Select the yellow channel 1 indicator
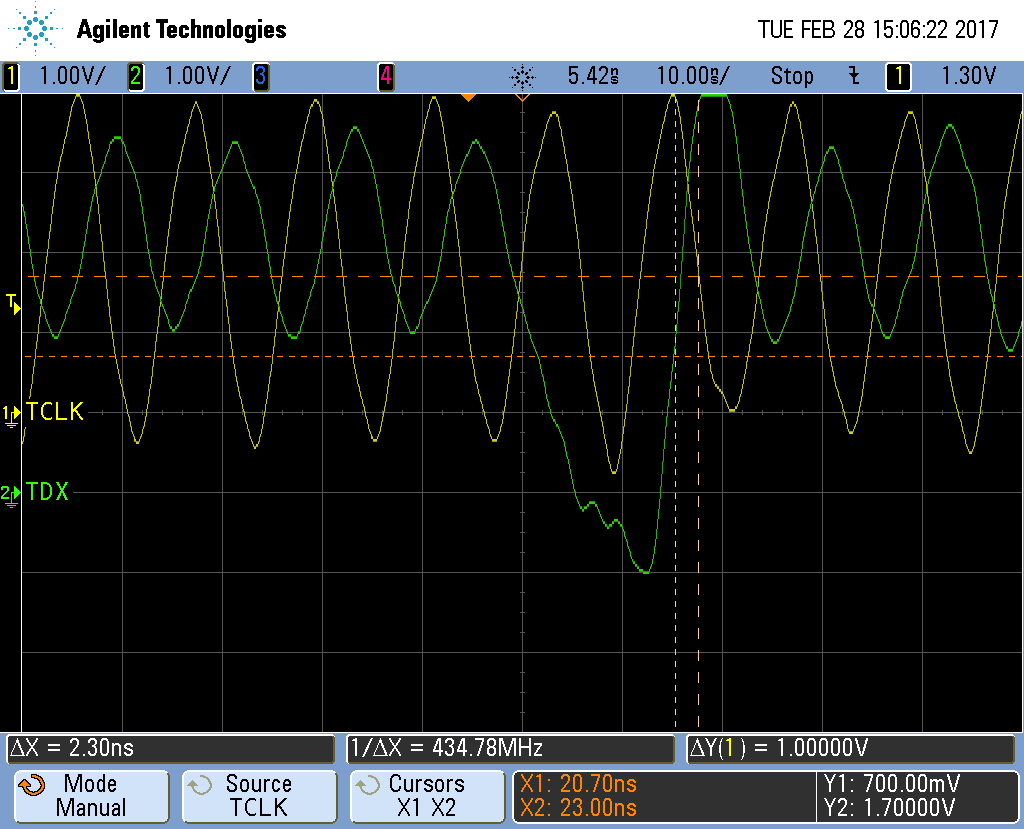The image size is (1024, 829). pos(12,76)
